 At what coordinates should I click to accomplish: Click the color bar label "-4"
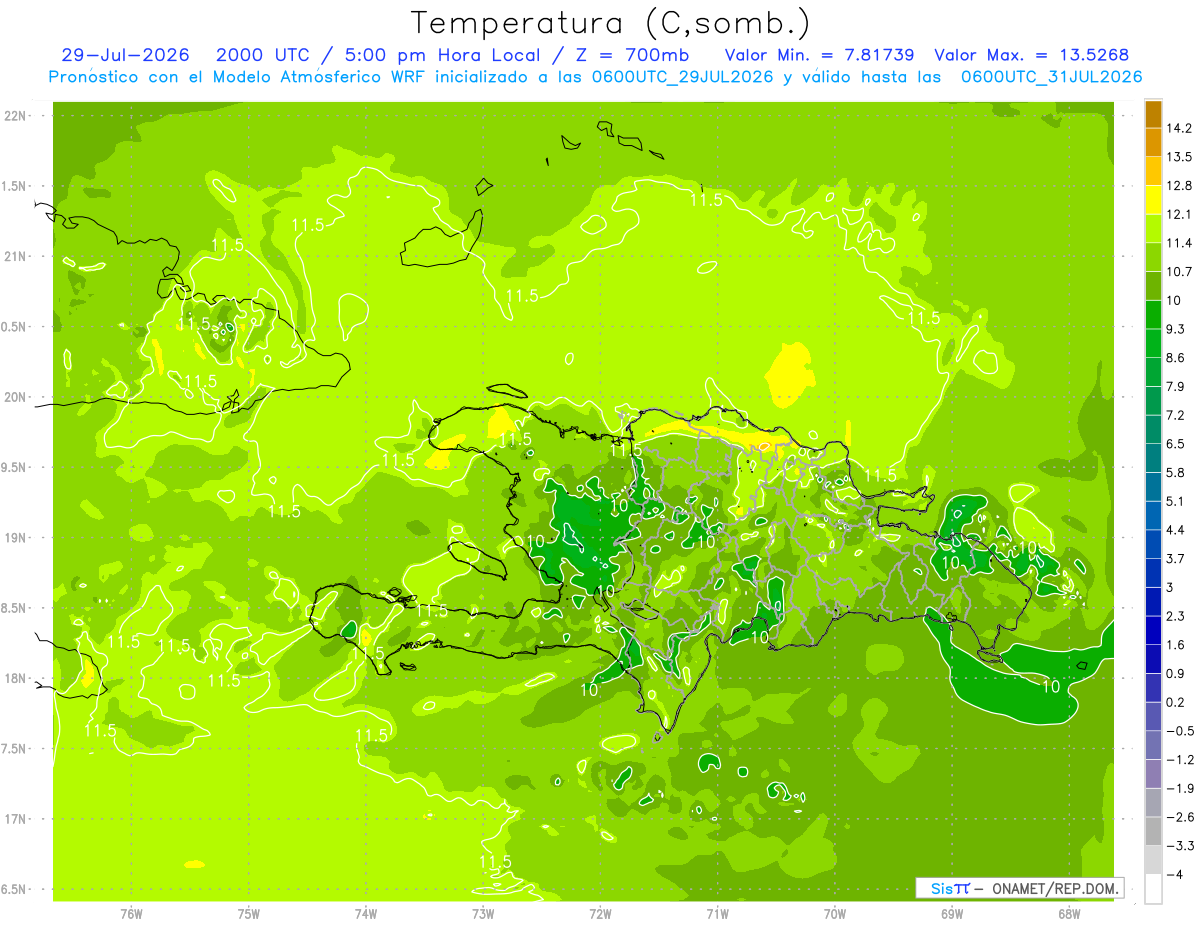(x=1176, y=874)
